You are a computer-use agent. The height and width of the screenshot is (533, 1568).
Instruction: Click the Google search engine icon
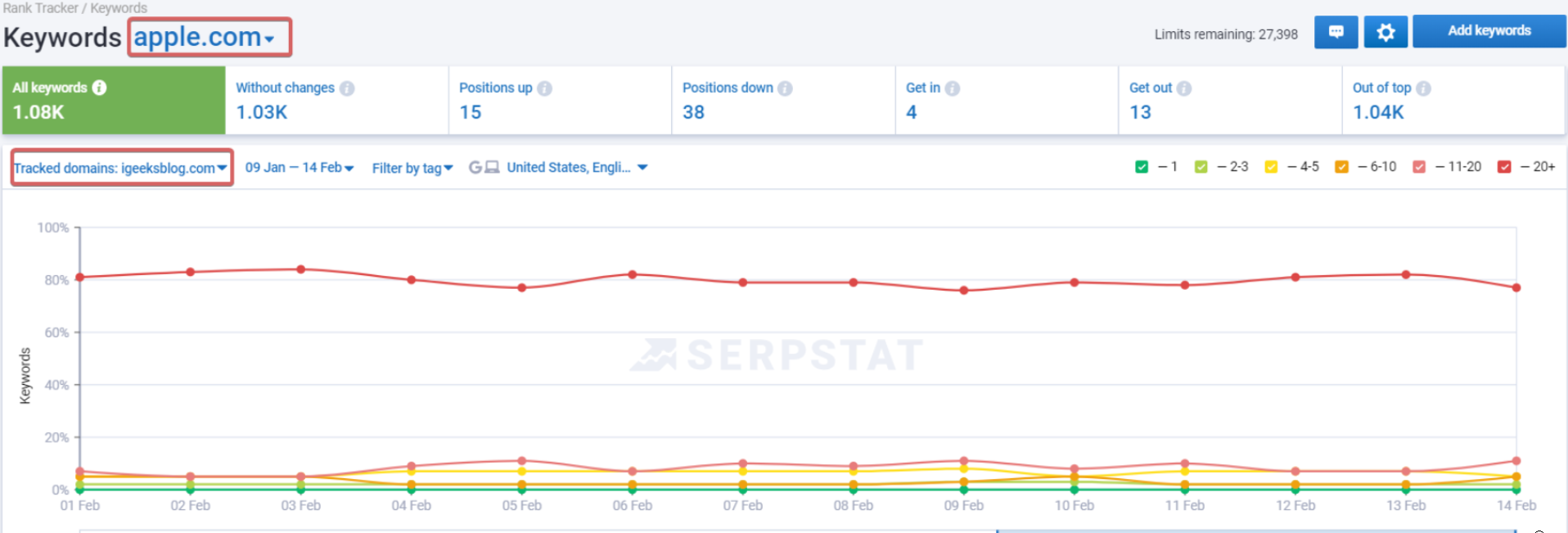[x=475, y=167]
